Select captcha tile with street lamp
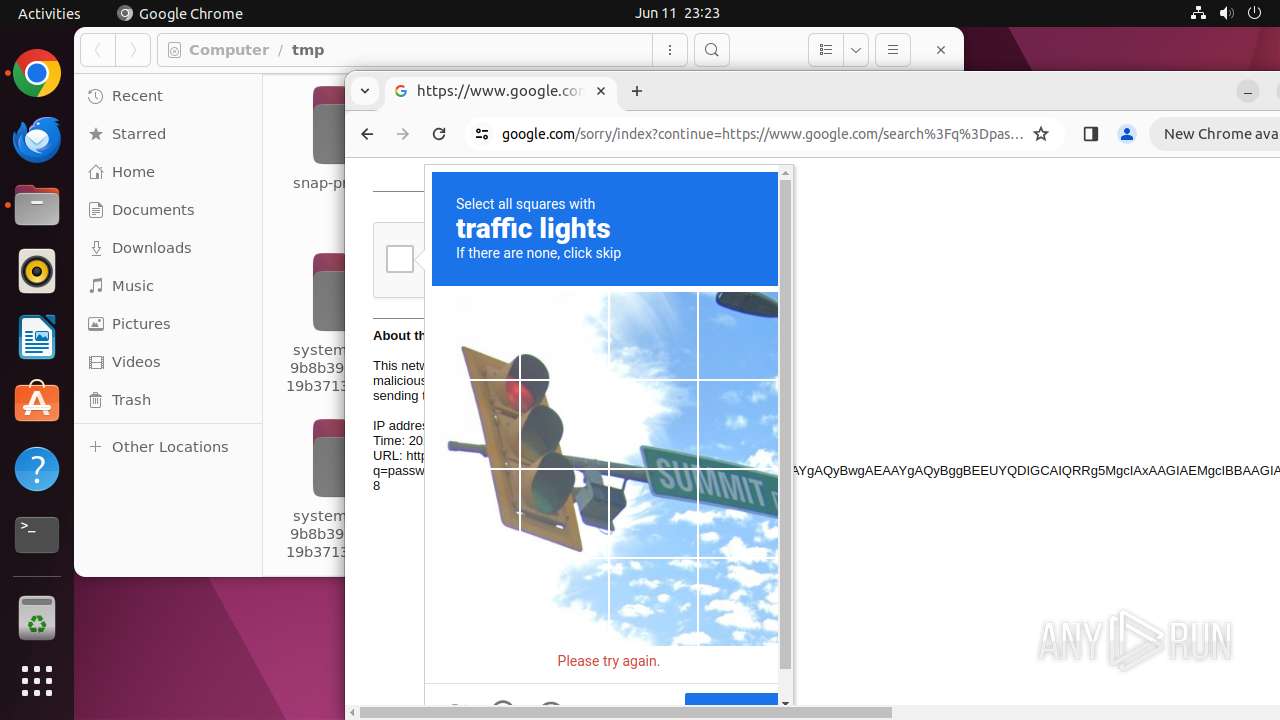 738,335
